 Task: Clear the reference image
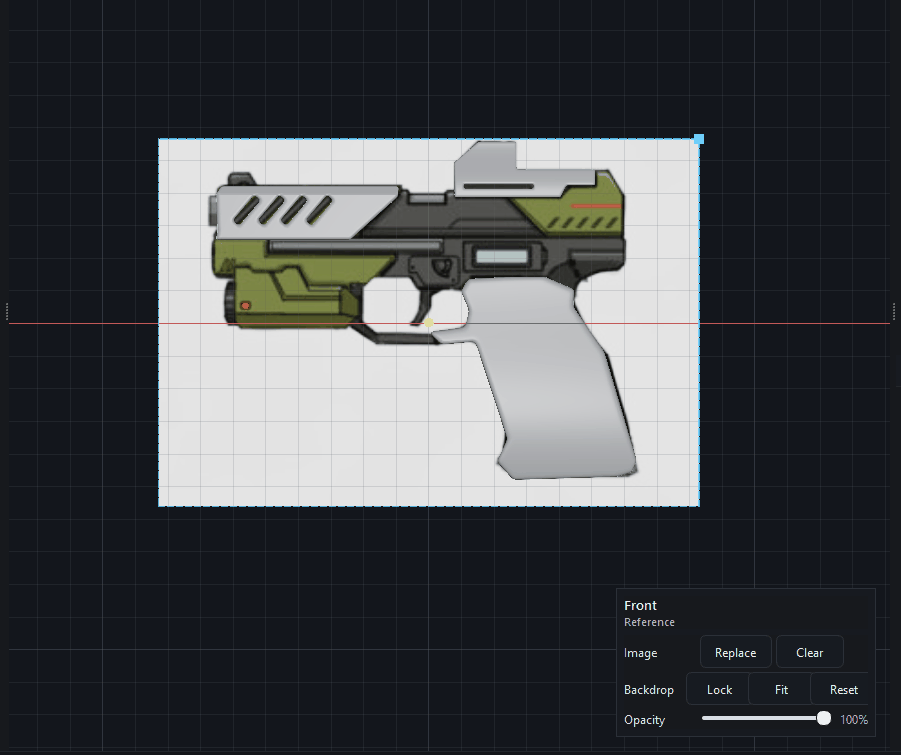coord(809,653)
